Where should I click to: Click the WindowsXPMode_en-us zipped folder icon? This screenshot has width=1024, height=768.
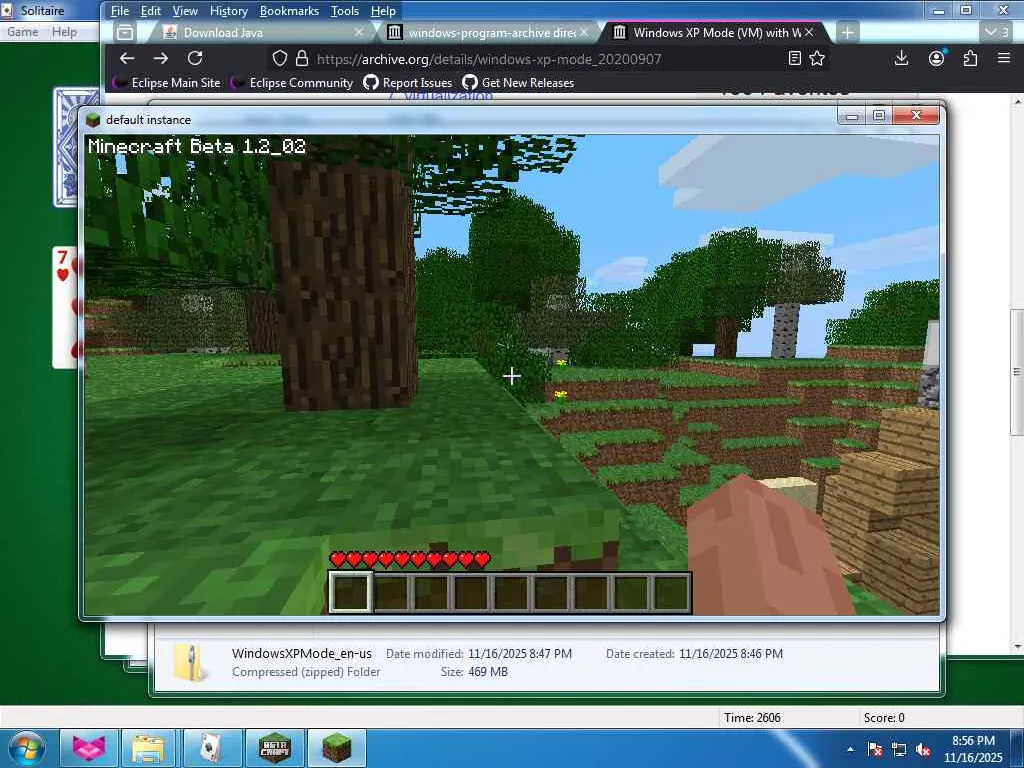point(189,663)
